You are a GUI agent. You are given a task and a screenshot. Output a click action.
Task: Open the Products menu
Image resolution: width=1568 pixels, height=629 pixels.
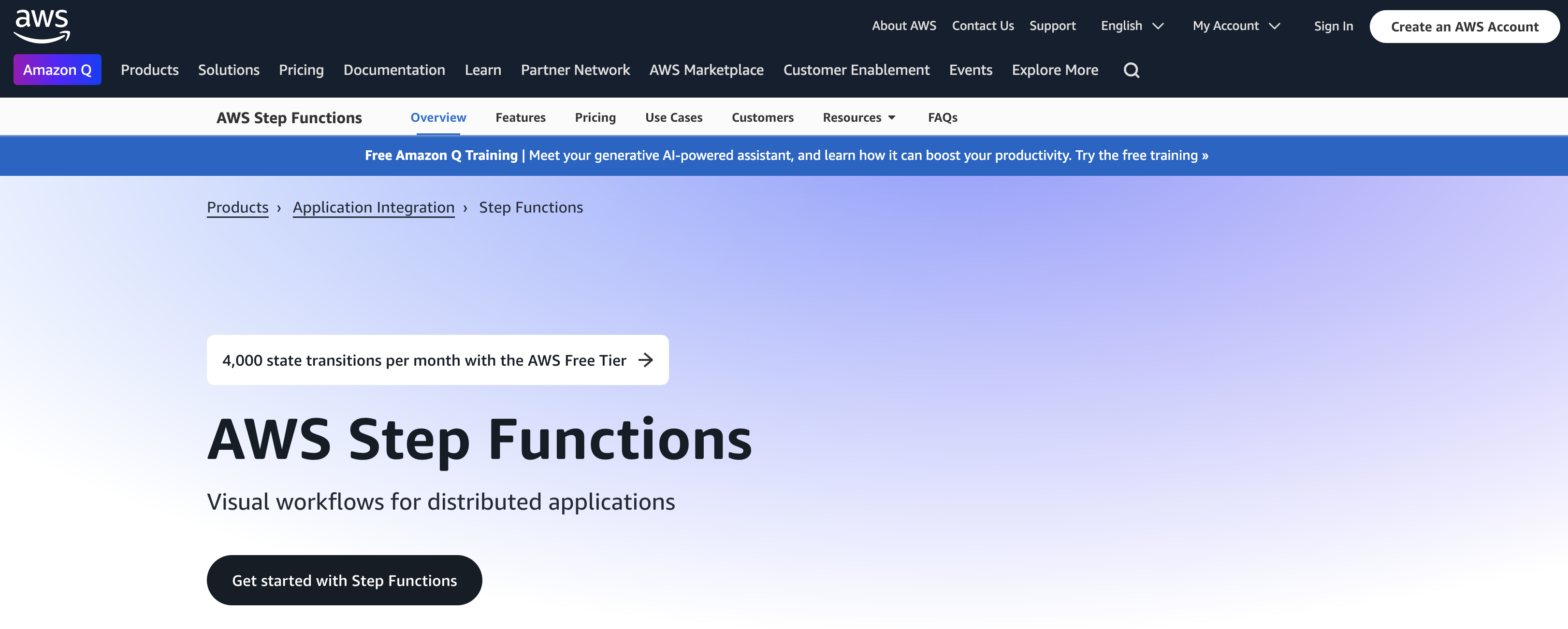pyautogui.click(x=150, y=70)
